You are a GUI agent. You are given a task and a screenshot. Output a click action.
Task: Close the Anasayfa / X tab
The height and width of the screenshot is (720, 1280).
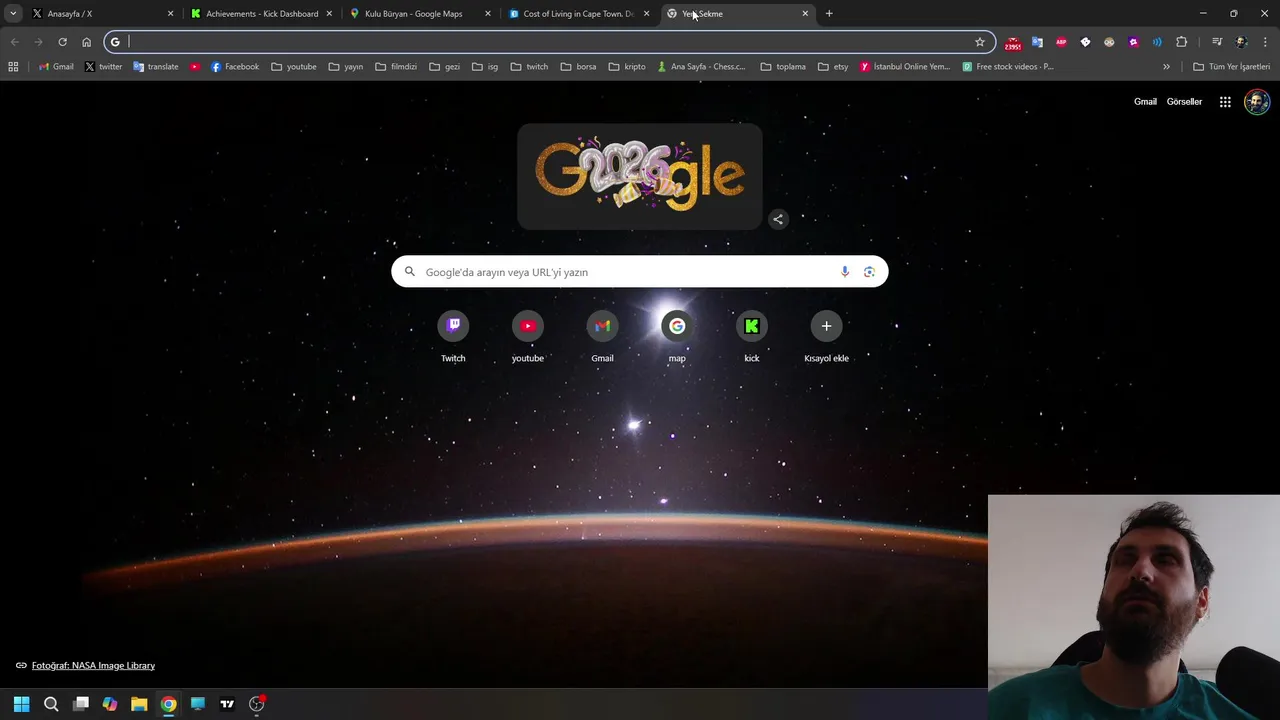point(170,14)
